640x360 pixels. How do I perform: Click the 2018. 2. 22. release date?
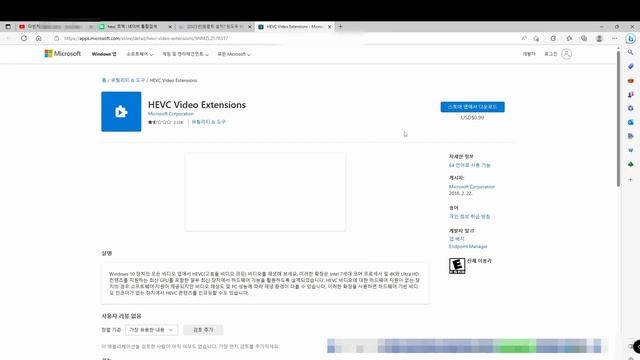pyautogui.click(x=460, y=193)
